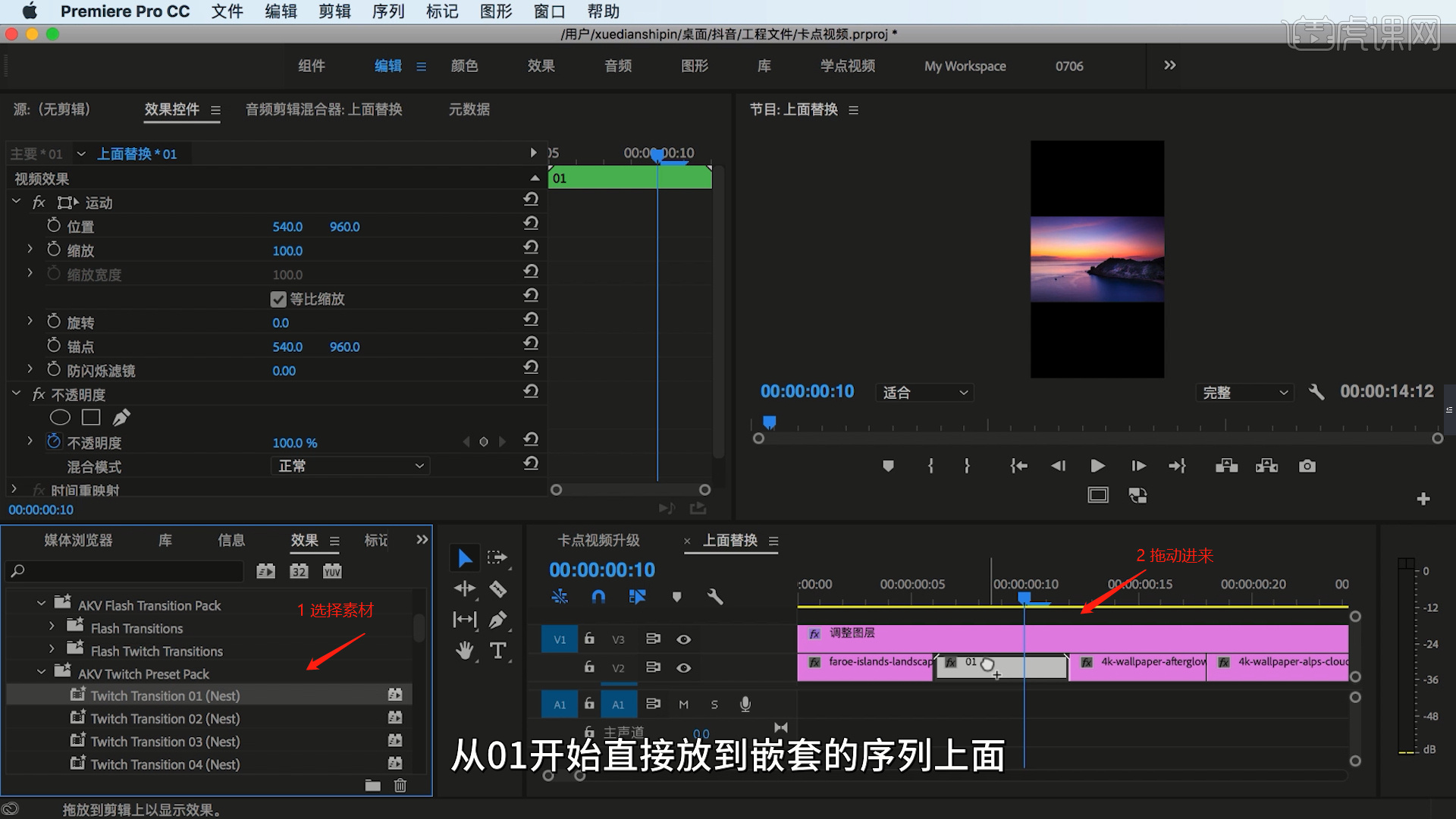Select the Hand tool
This screenshot has width=1456, height=819.
465,651
